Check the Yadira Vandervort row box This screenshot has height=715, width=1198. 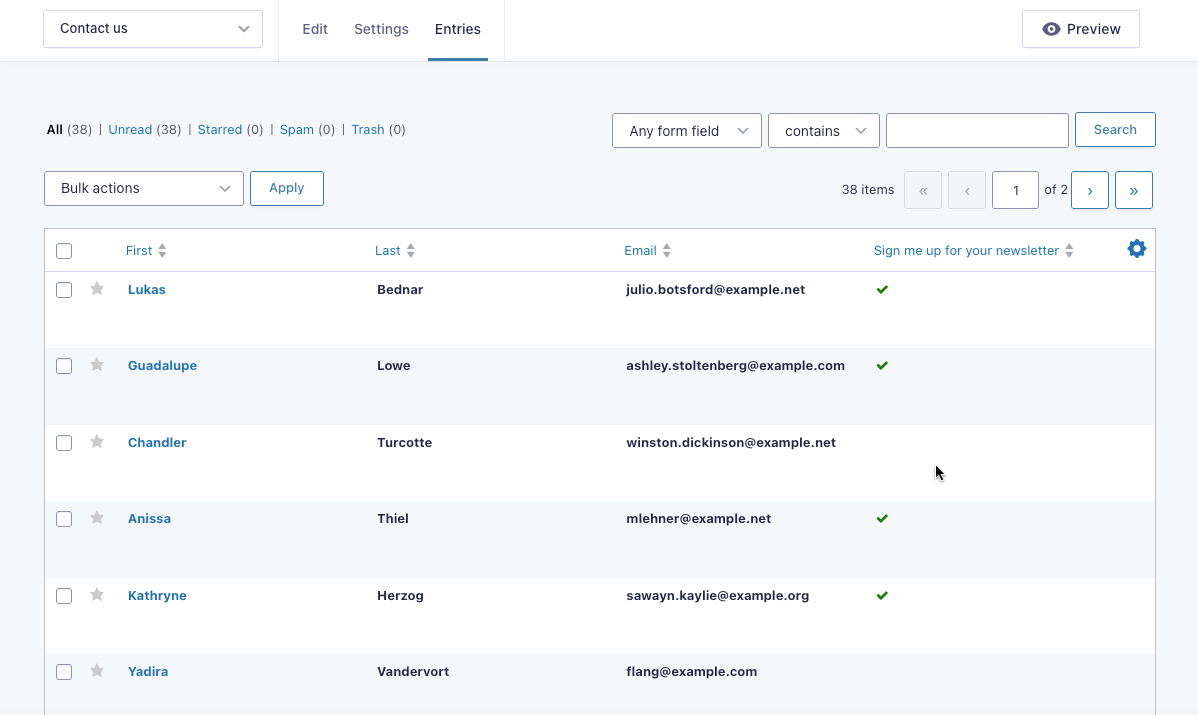64,672
